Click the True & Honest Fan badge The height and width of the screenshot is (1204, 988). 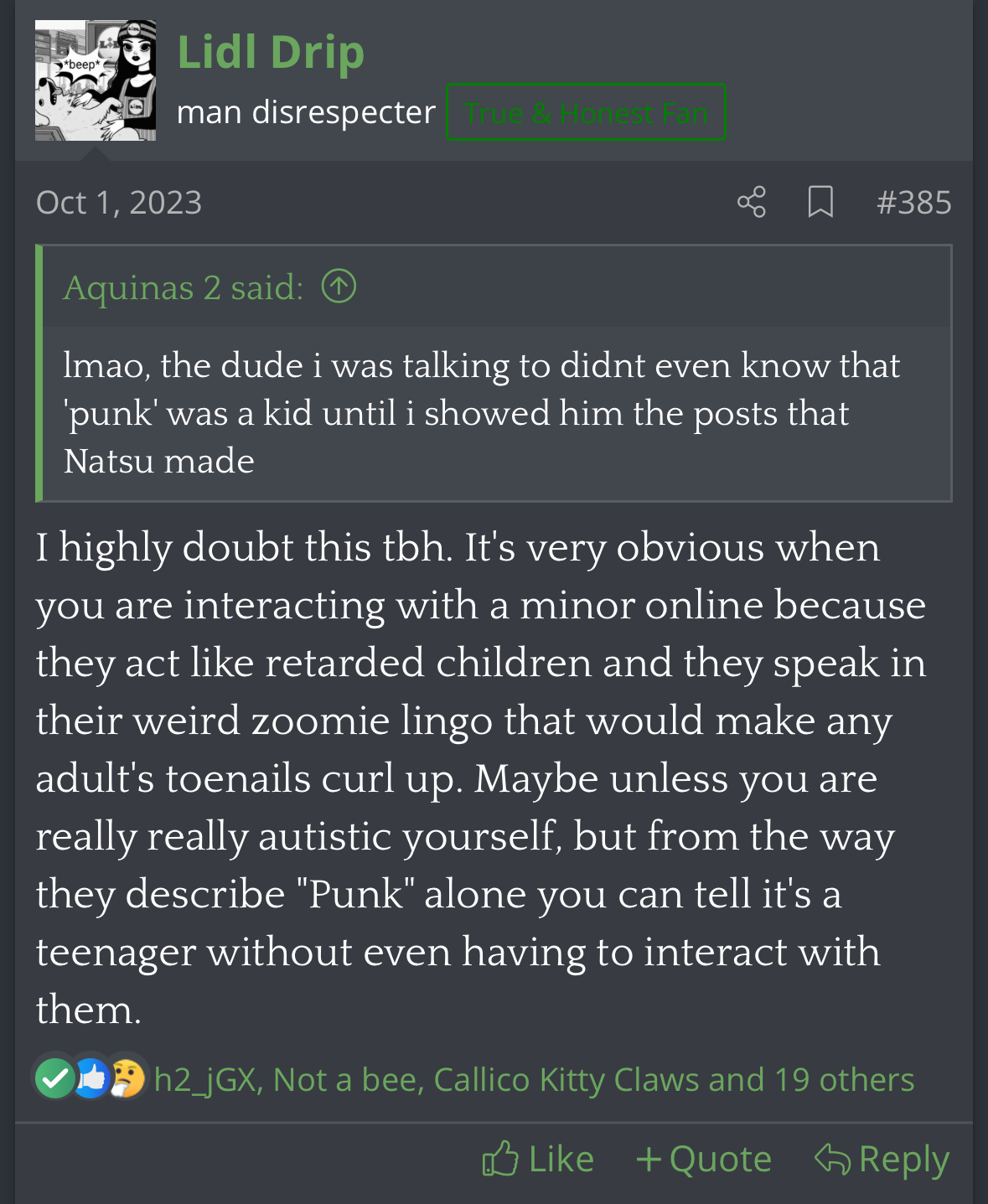[586, 112]
